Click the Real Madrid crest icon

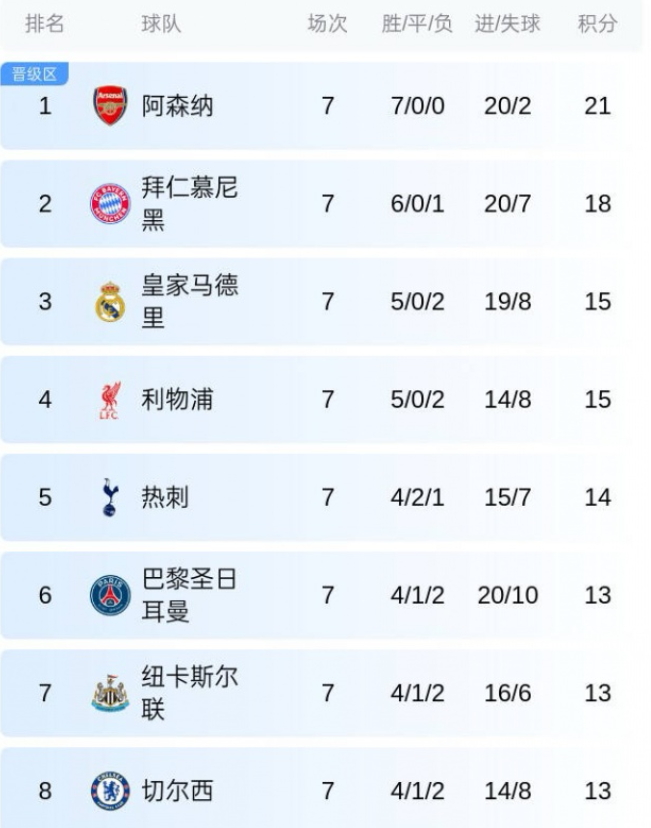click(x=110, y=302)
